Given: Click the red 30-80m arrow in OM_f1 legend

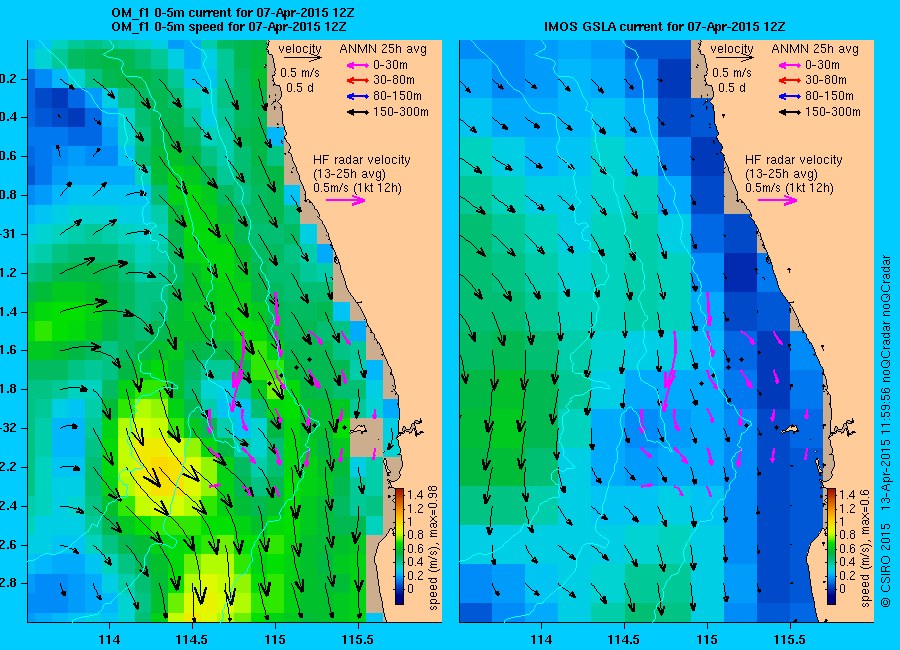Looking at the screenshot, I should [358, 80].
